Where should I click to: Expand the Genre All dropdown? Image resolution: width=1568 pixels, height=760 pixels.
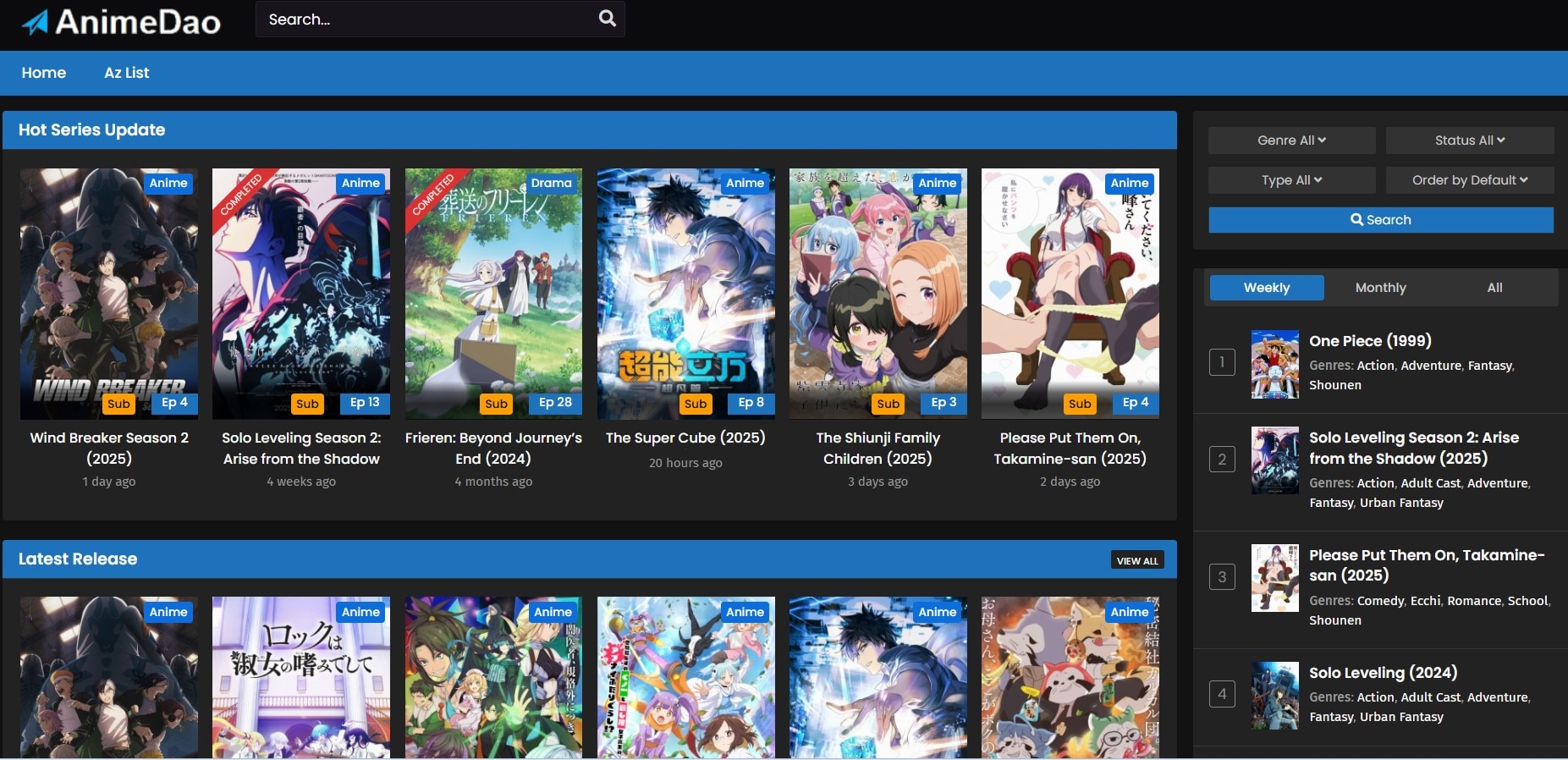pos(1291,140)
